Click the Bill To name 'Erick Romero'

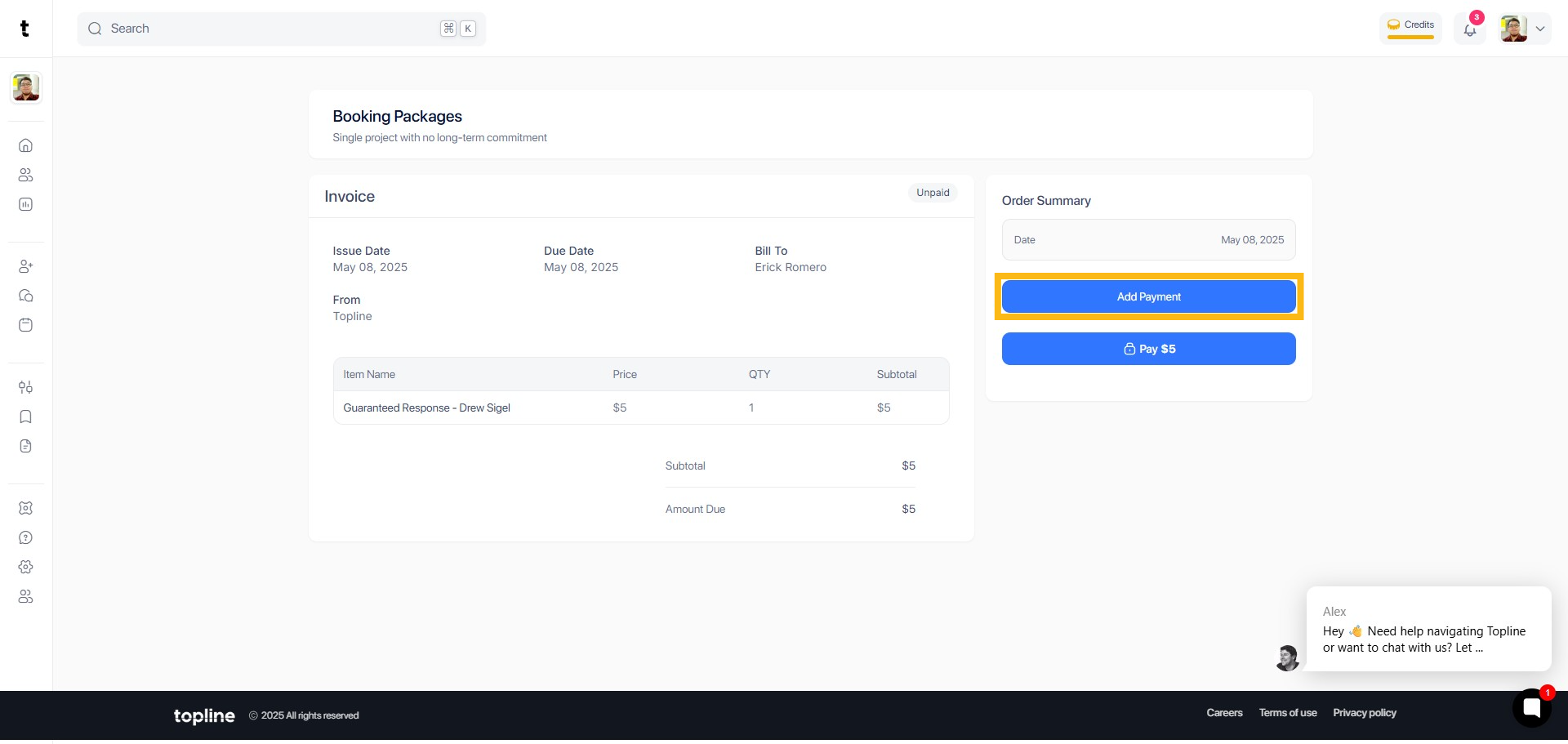pos(791,267)
